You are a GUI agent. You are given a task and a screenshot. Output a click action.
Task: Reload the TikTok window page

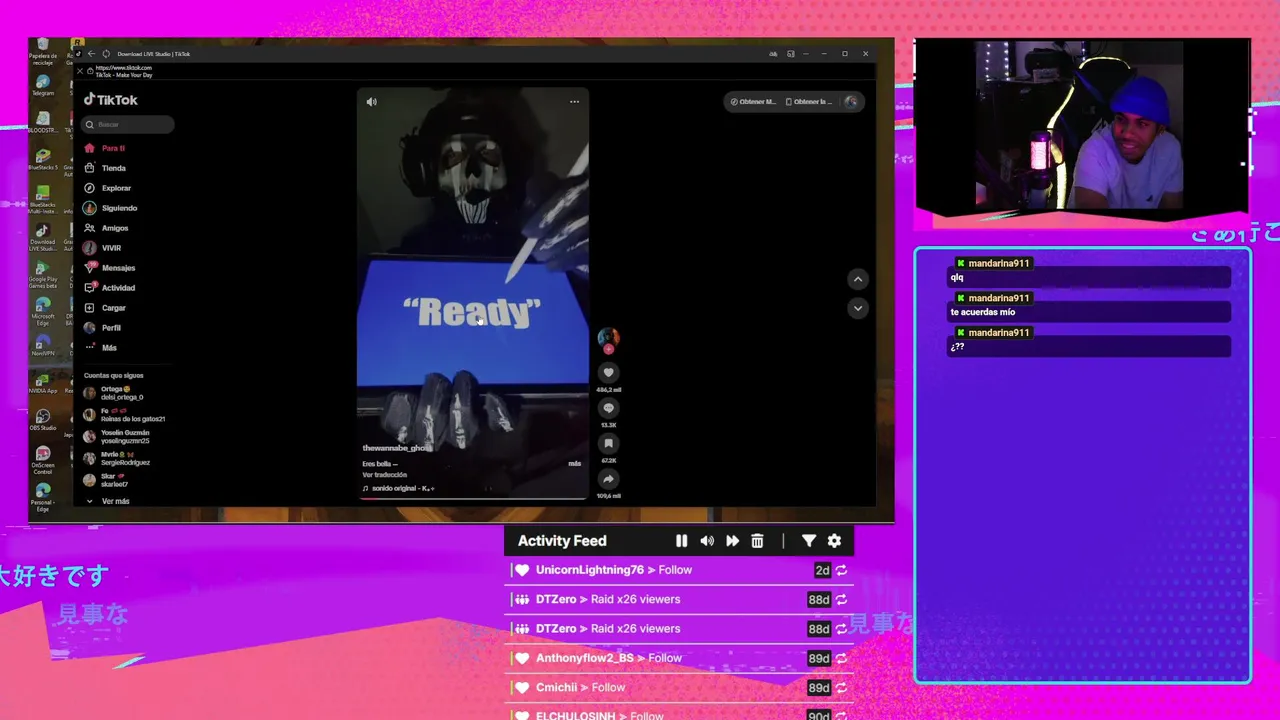104,54
